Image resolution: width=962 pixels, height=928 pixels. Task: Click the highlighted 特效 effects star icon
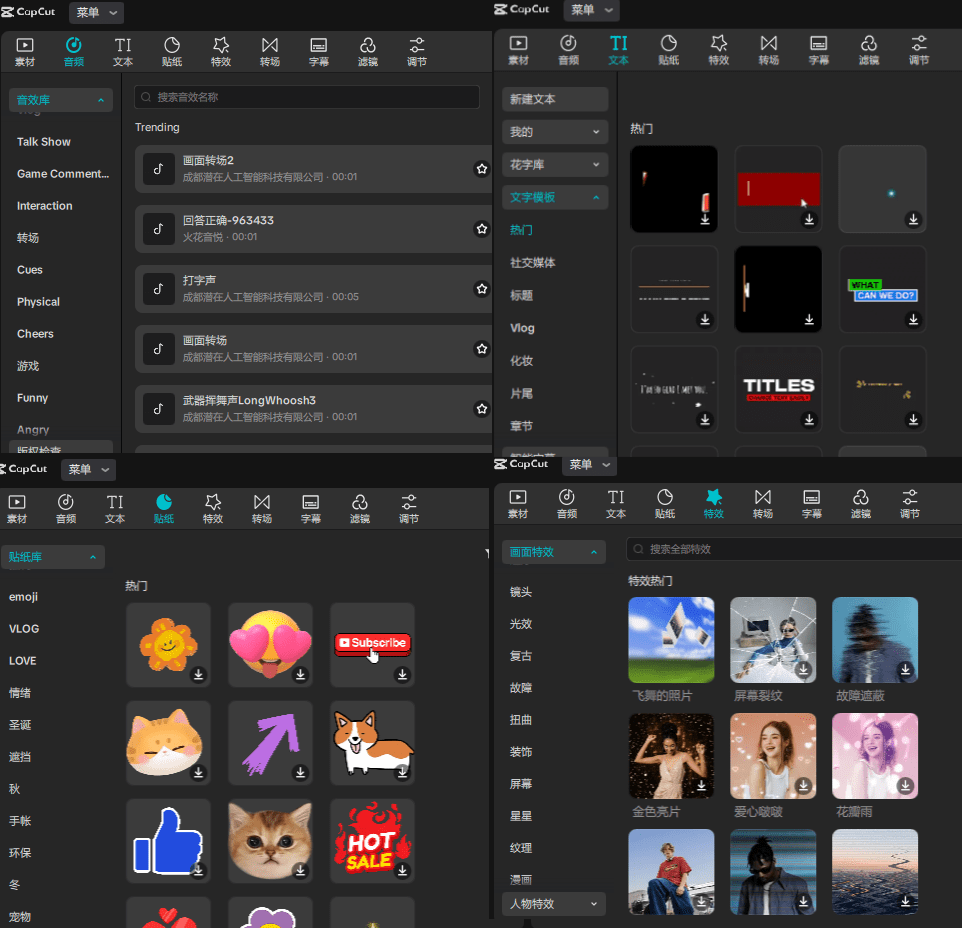coord(713,497)
